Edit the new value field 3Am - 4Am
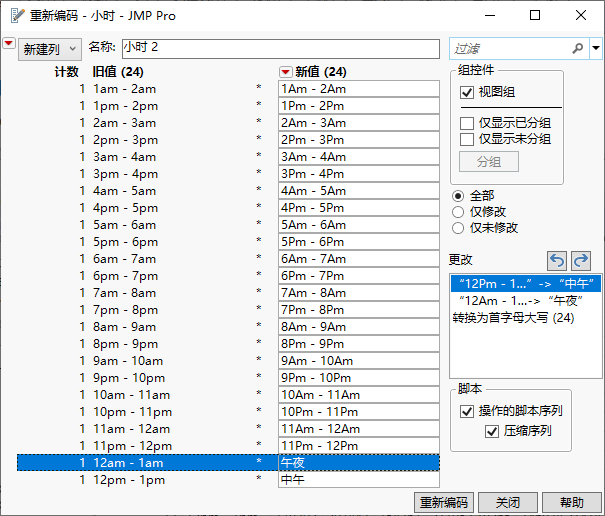 [x=359, y=157]
